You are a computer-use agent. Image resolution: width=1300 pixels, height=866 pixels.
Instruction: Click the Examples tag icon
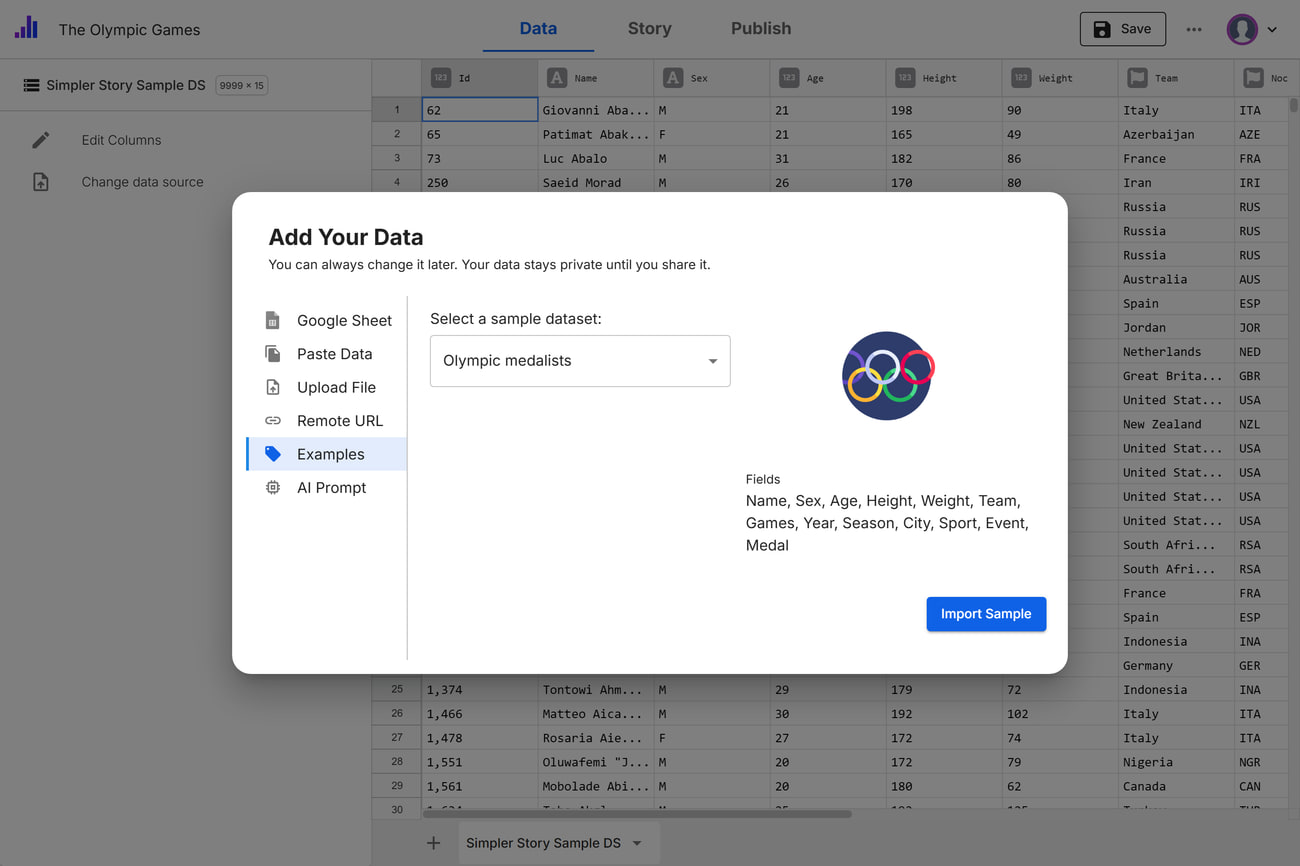272,454
